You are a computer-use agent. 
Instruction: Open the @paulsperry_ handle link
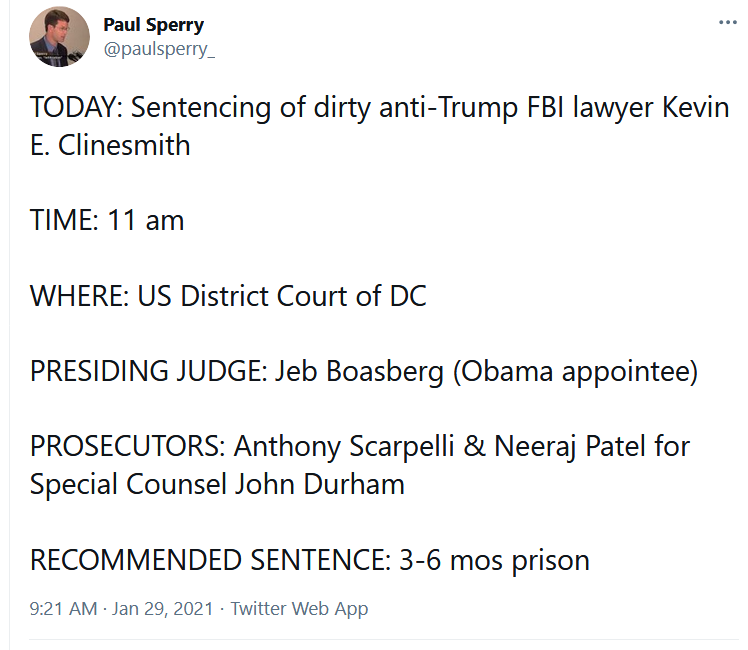tap(159, 49)
